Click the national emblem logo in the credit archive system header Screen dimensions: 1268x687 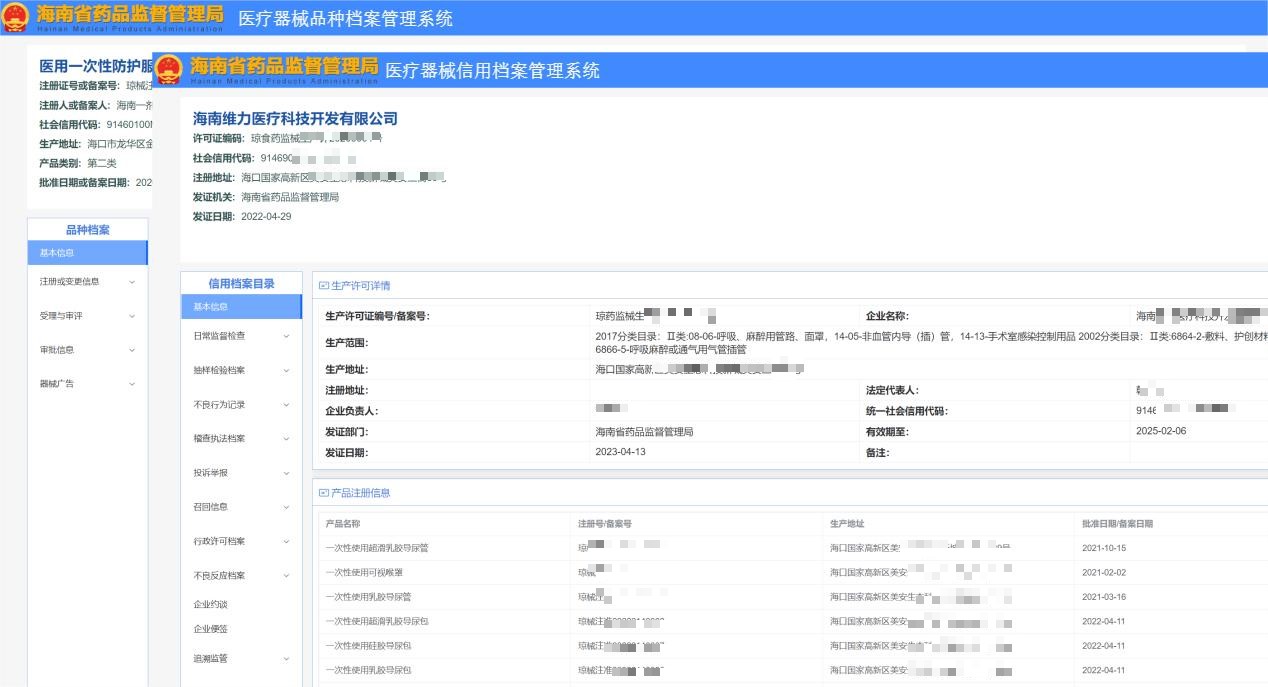169,69
